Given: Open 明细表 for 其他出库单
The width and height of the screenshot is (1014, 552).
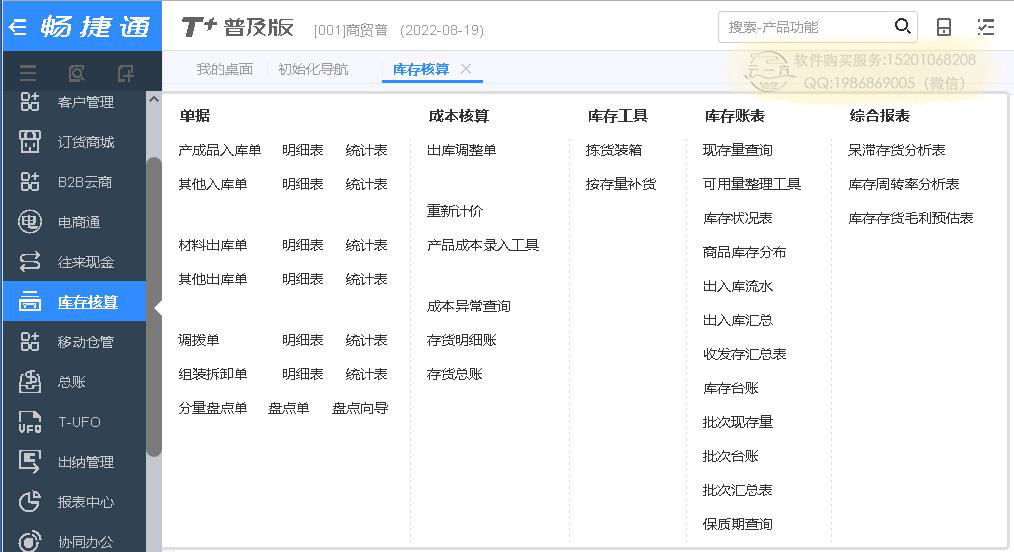Looking at the screenshot, I should [303, 279].
